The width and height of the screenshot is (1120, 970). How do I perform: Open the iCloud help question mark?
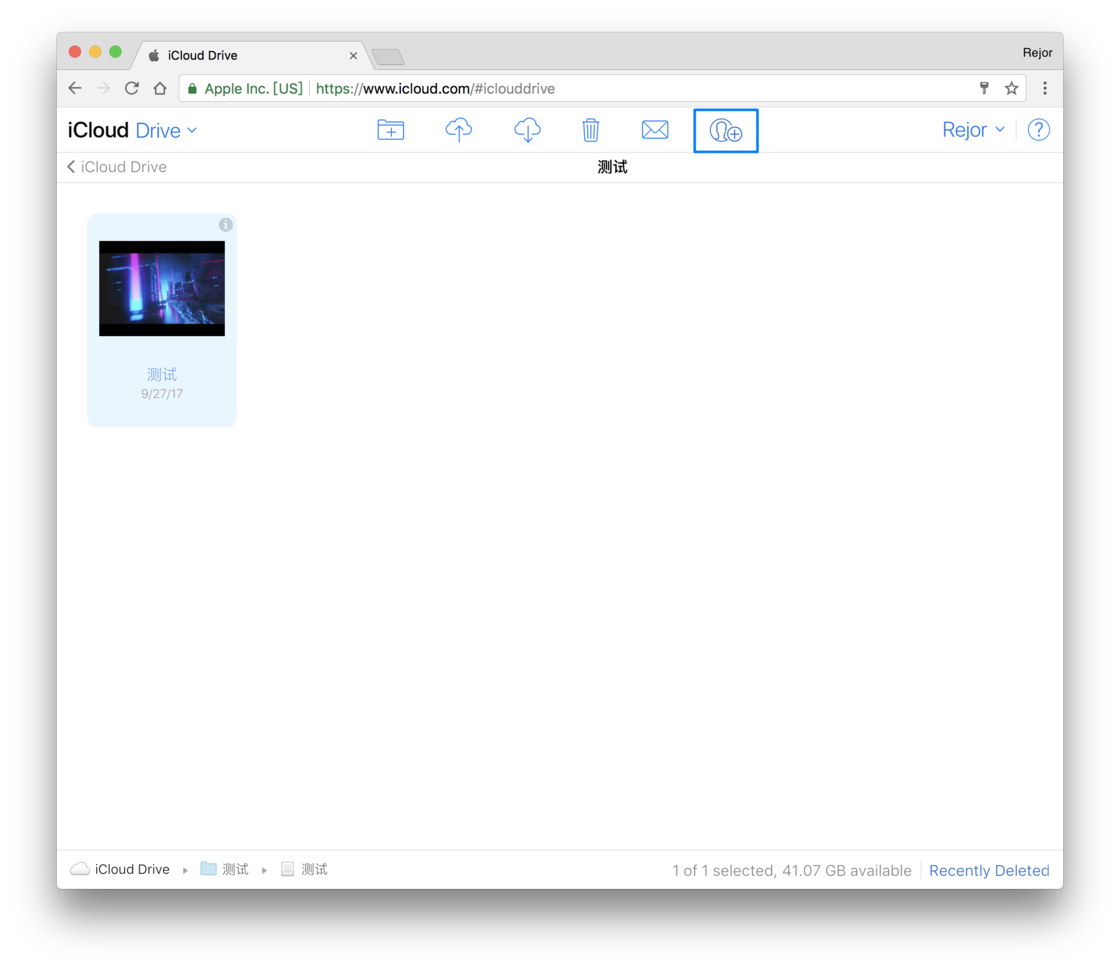(x=1039, y=129)
